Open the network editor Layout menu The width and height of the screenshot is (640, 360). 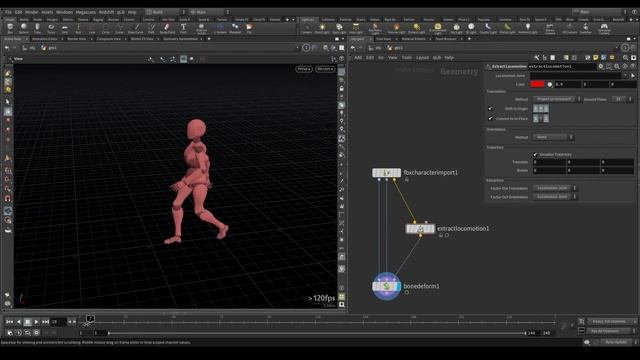point(422,58)
